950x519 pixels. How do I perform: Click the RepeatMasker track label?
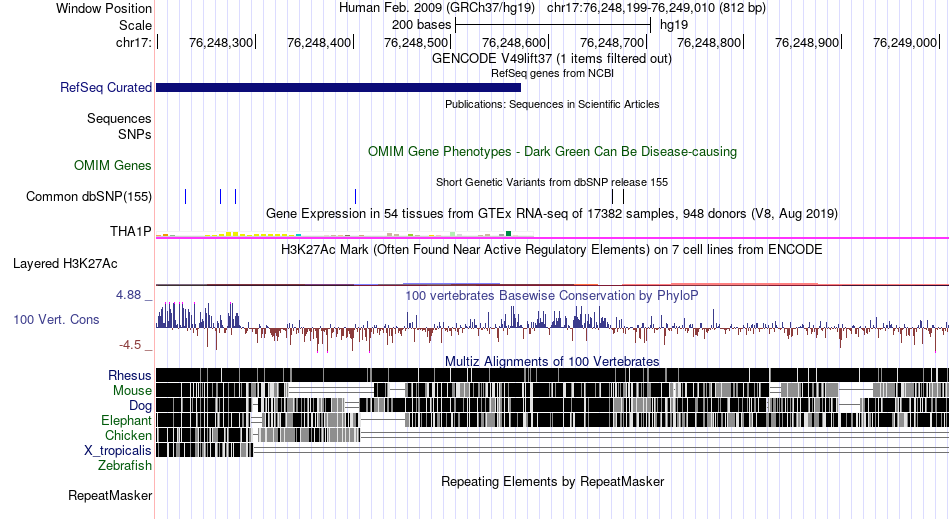(110, 495)
